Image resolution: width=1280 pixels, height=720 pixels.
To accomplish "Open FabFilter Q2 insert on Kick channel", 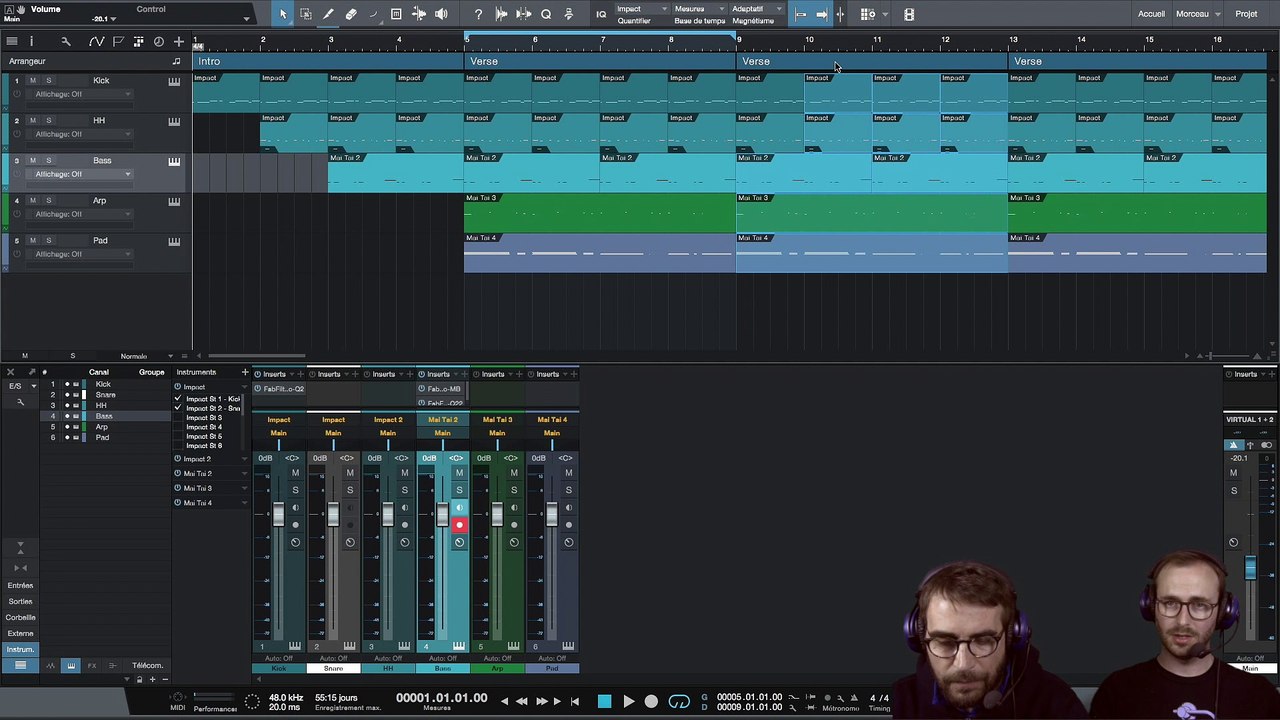I will [279, 389].
